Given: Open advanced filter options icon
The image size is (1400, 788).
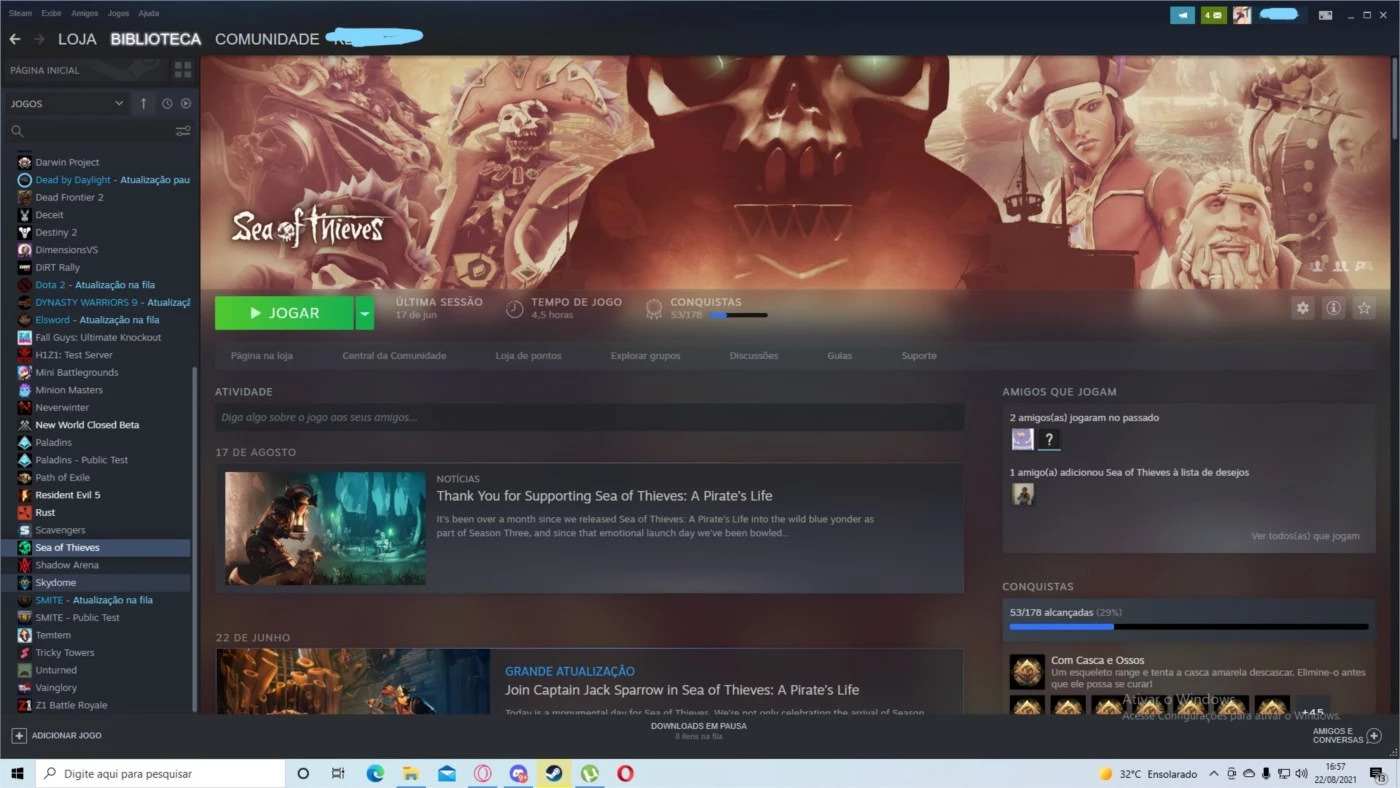Looking at the screenshot, I should 183,131.
